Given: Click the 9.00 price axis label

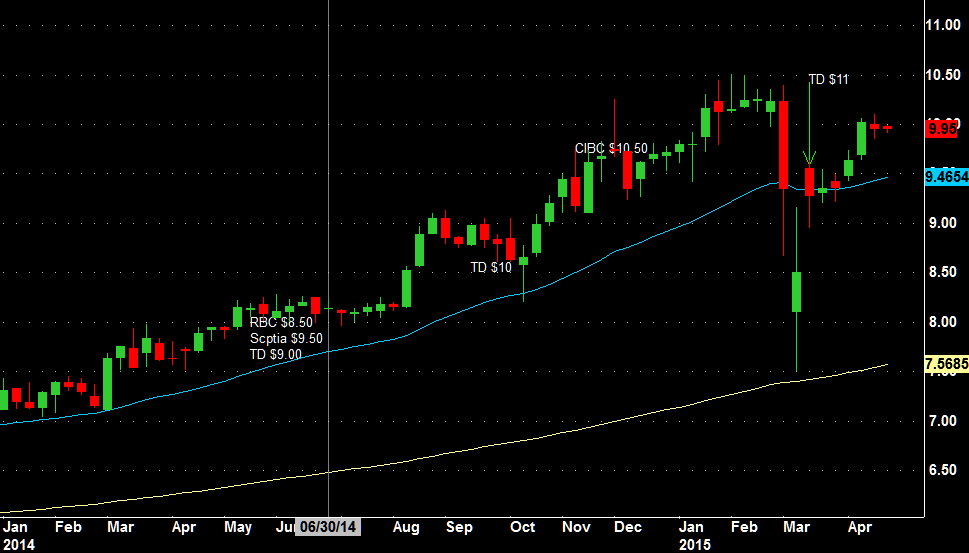Looking at the screenshot, I should coord(943,223).
